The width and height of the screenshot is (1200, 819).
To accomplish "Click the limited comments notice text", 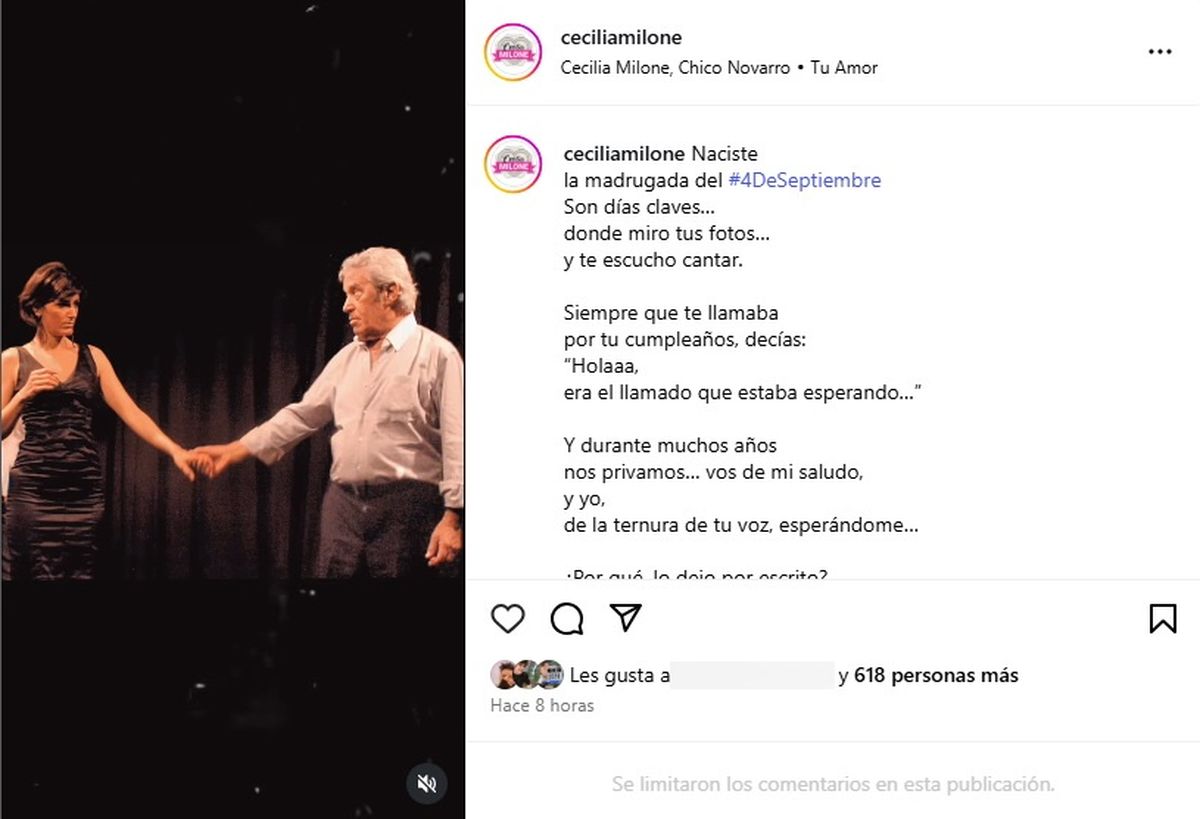I will pyautogui.click(x=833, y=784).
